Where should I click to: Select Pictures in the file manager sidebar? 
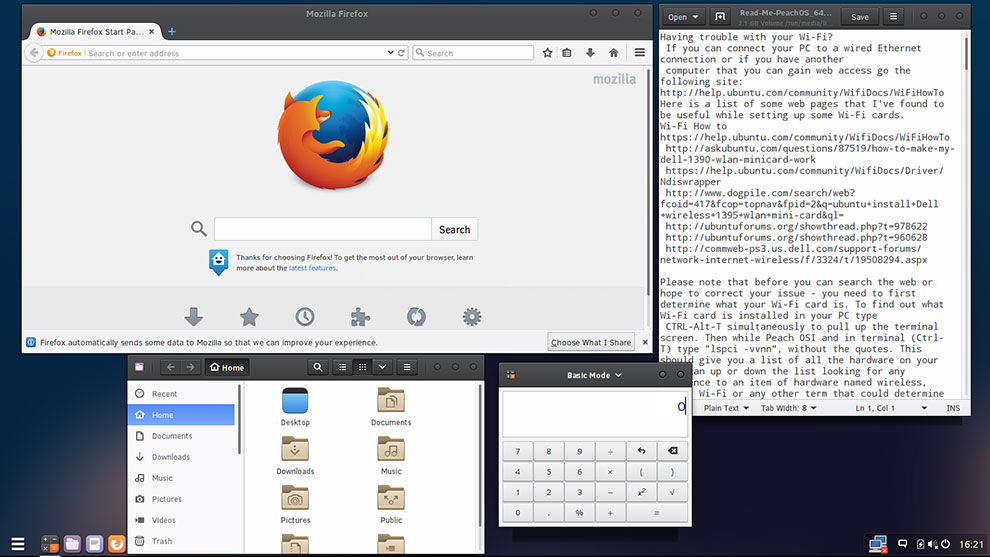(x=182, y=499)
